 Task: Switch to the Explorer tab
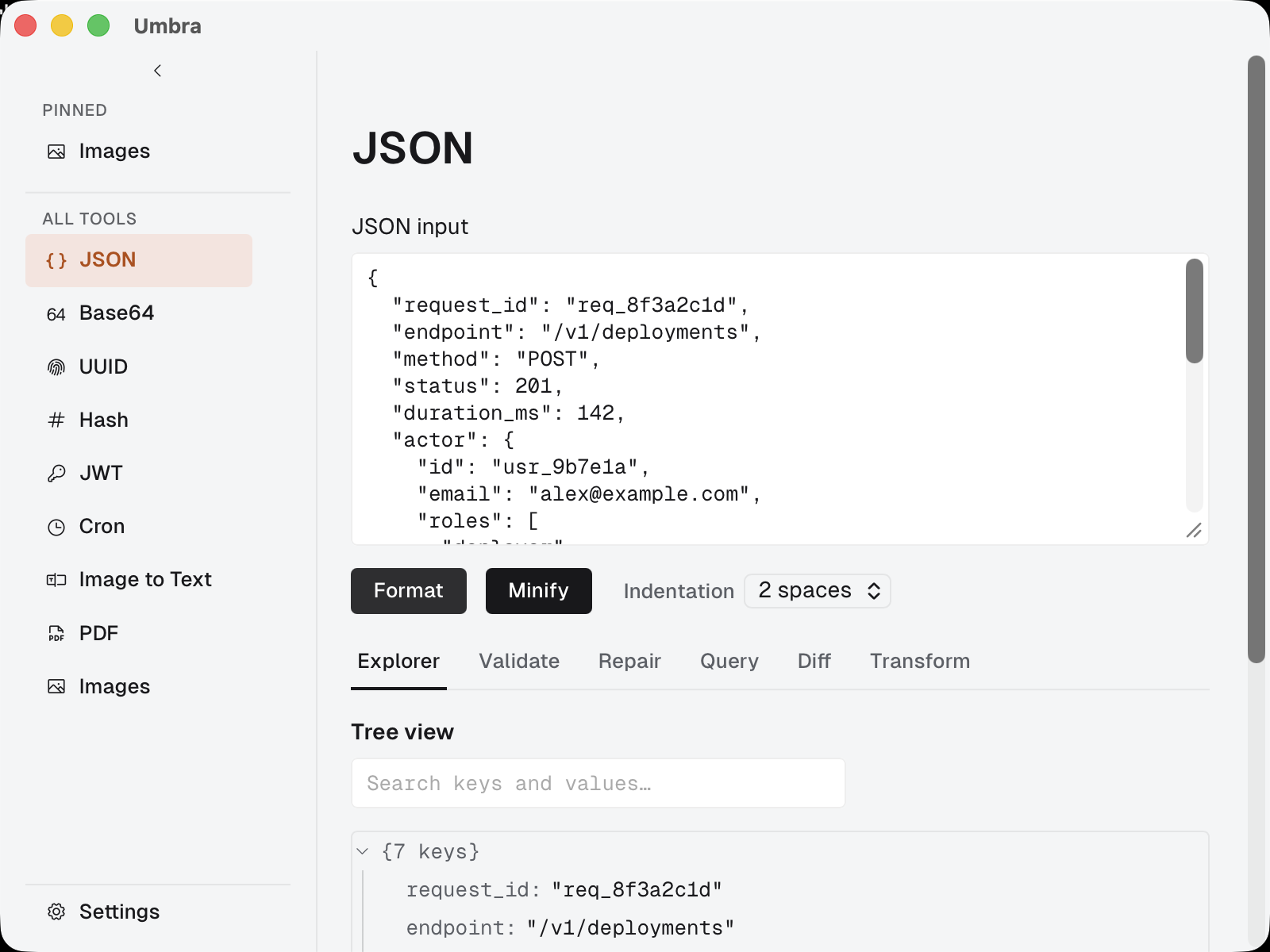tap(398, 661)
